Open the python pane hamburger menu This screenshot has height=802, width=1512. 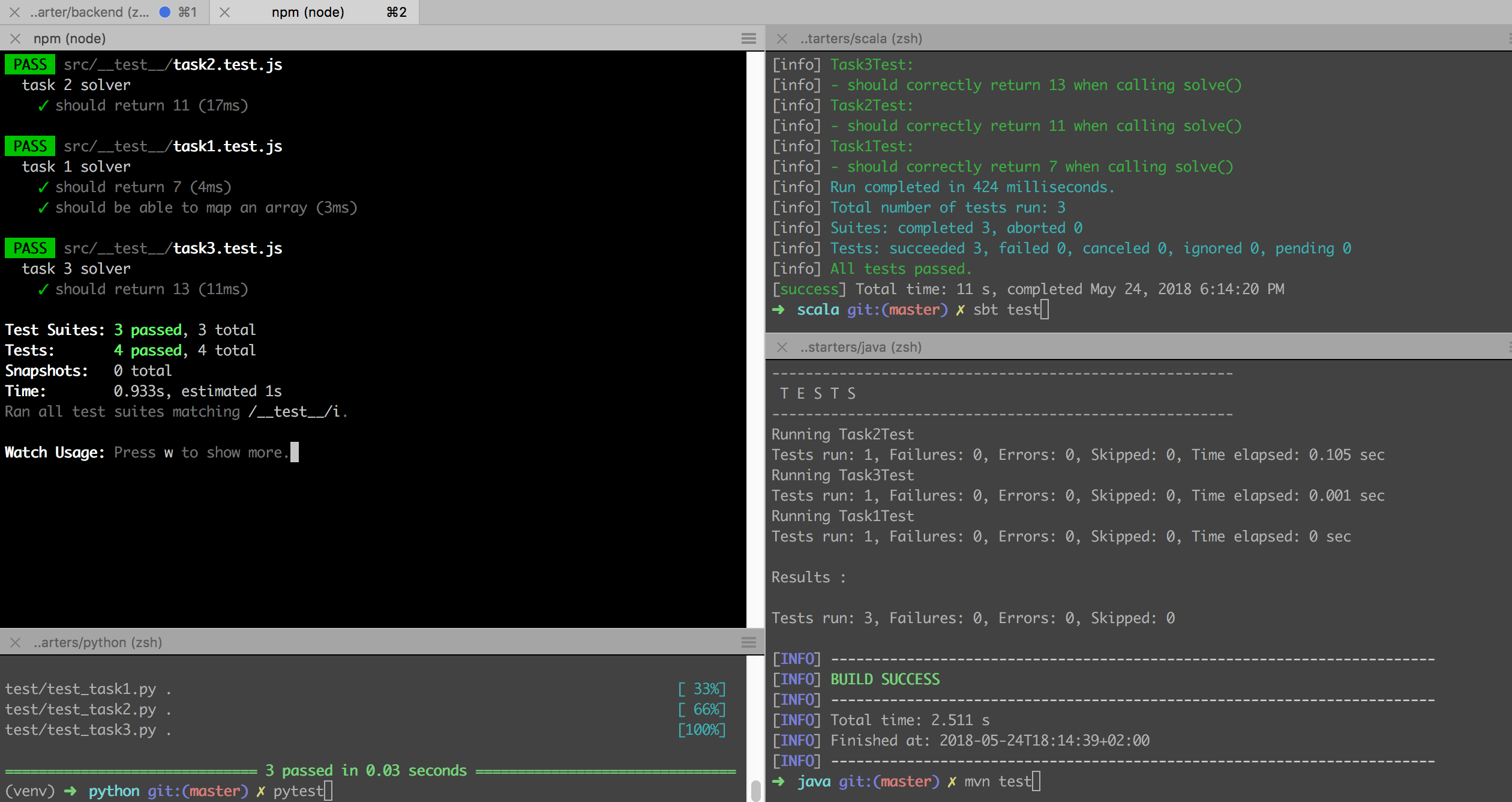[748, 642]
